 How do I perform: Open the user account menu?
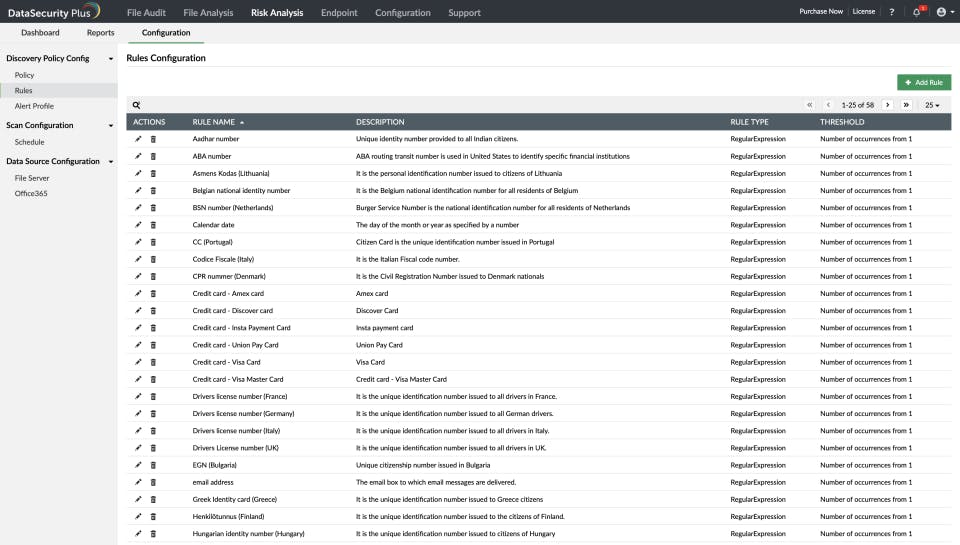[x=942, y=13]
